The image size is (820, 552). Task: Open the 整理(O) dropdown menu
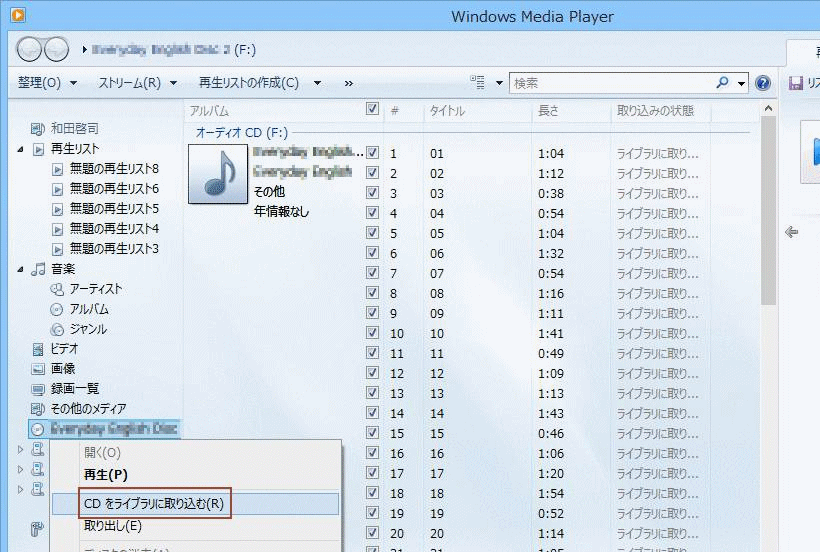click(x=48, y=83)
